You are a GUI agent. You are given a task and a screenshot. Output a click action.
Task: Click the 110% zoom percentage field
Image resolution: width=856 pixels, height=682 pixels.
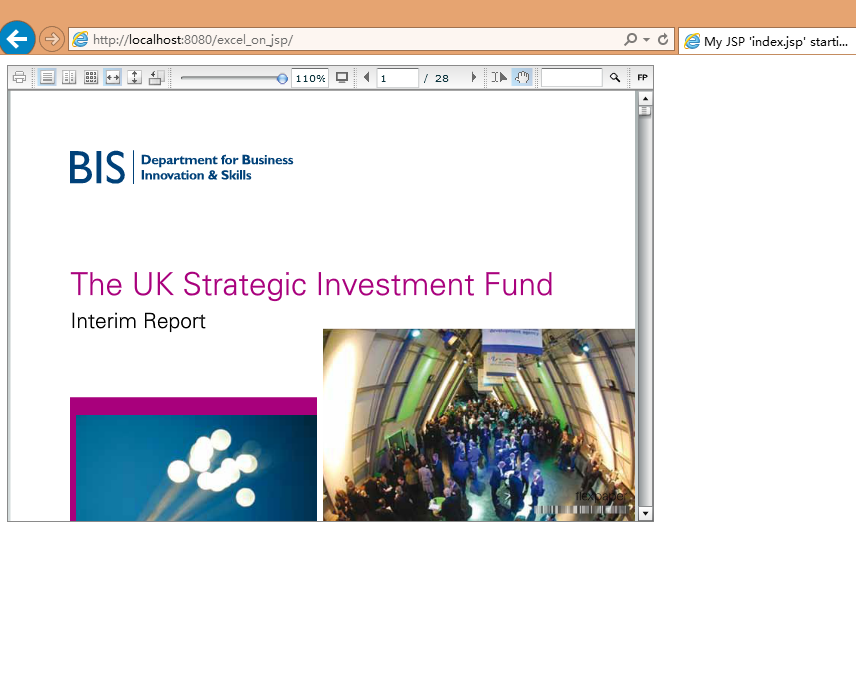310,78
